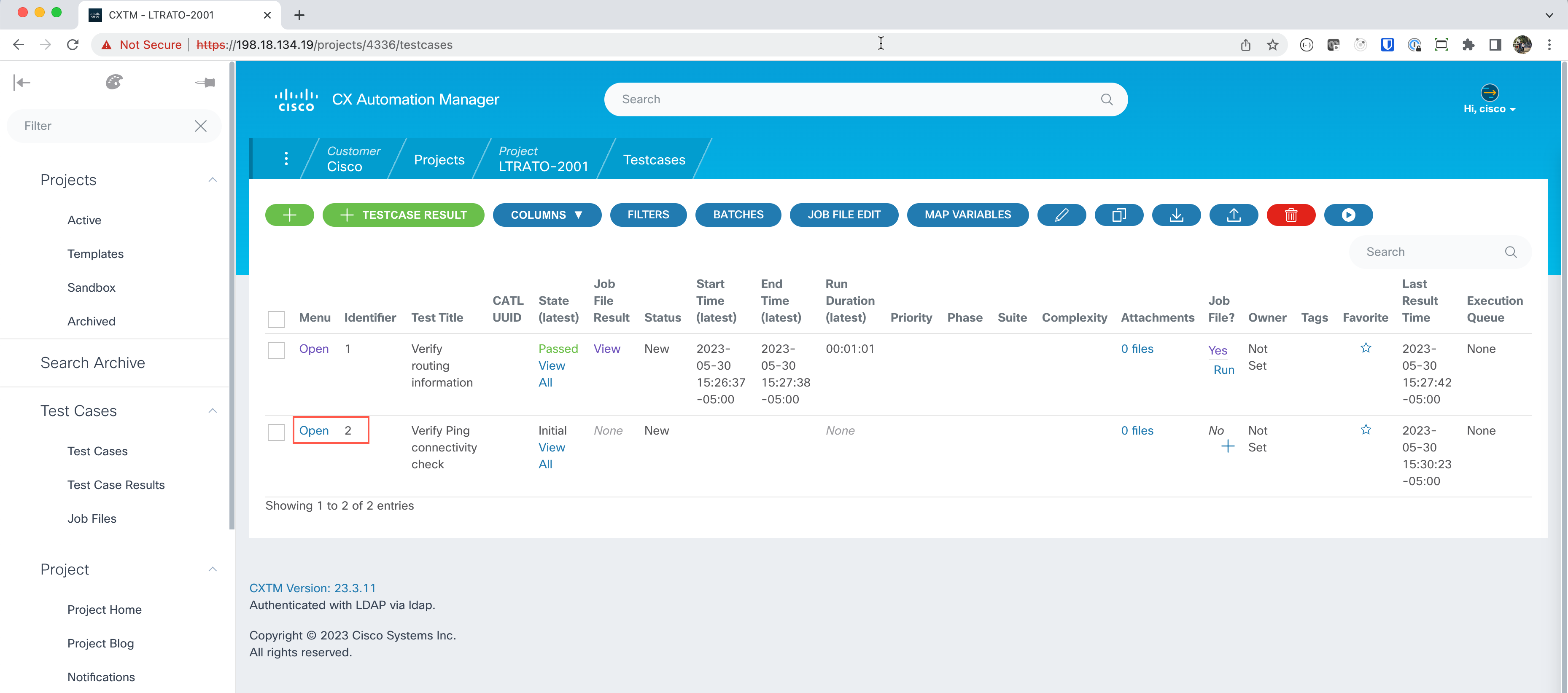Click the TESTCASE RESULT button
The image size is (1568, 693).
tap(403, 215)
